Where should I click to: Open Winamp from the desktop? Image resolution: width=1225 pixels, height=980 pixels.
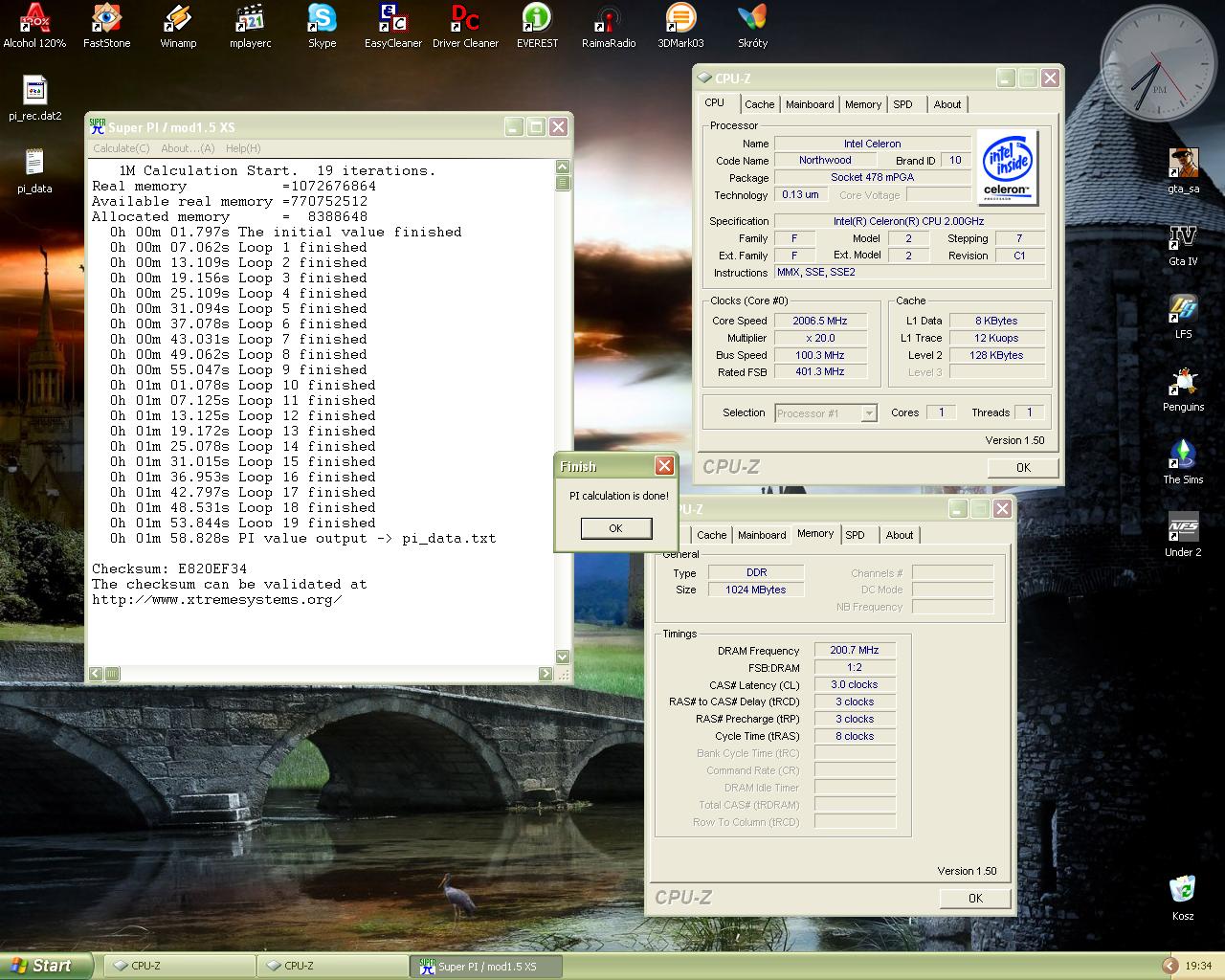pyautogui.click(x=178, y=19)
